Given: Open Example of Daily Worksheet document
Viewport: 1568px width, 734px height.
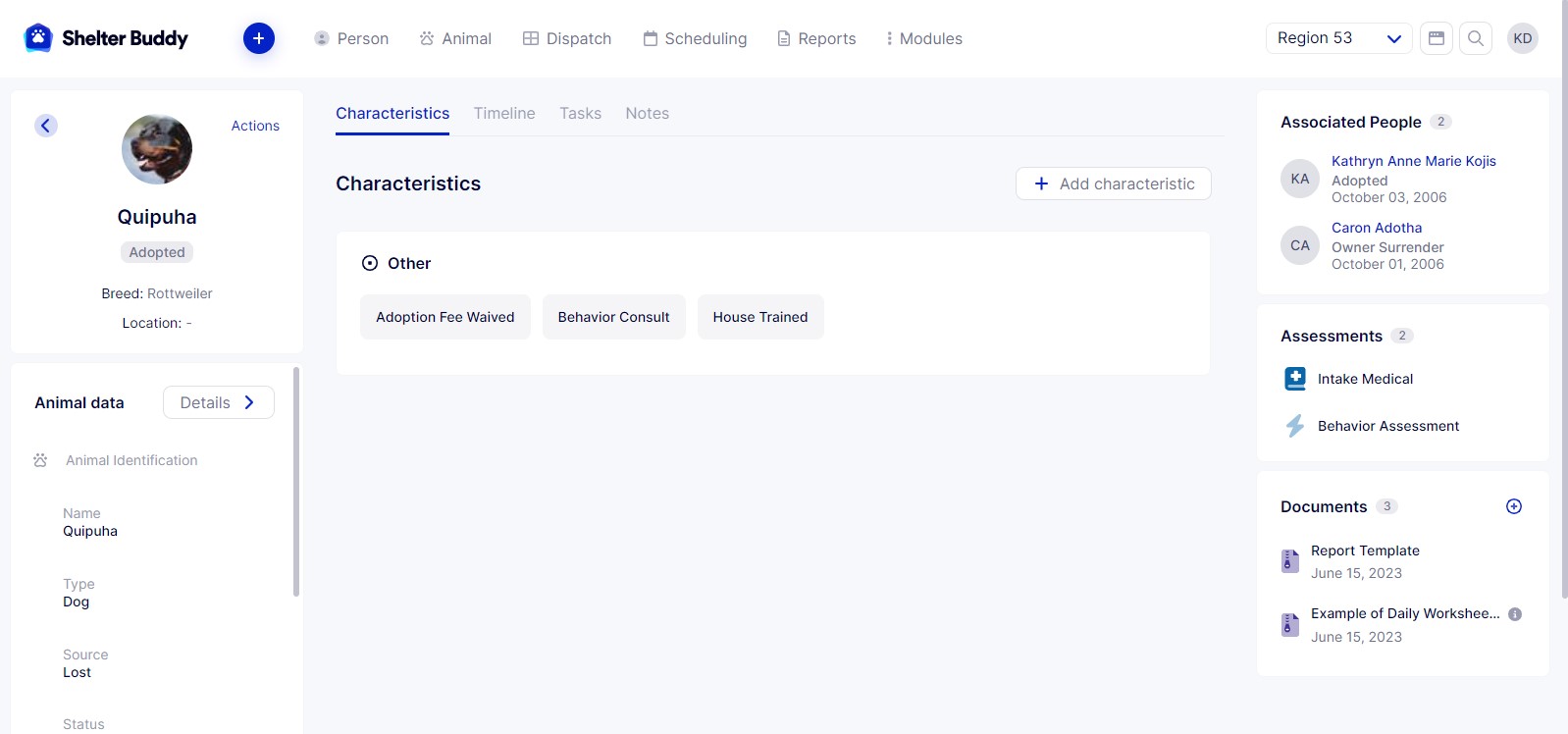Looking at the screenshot, I should coord(1405,613).
